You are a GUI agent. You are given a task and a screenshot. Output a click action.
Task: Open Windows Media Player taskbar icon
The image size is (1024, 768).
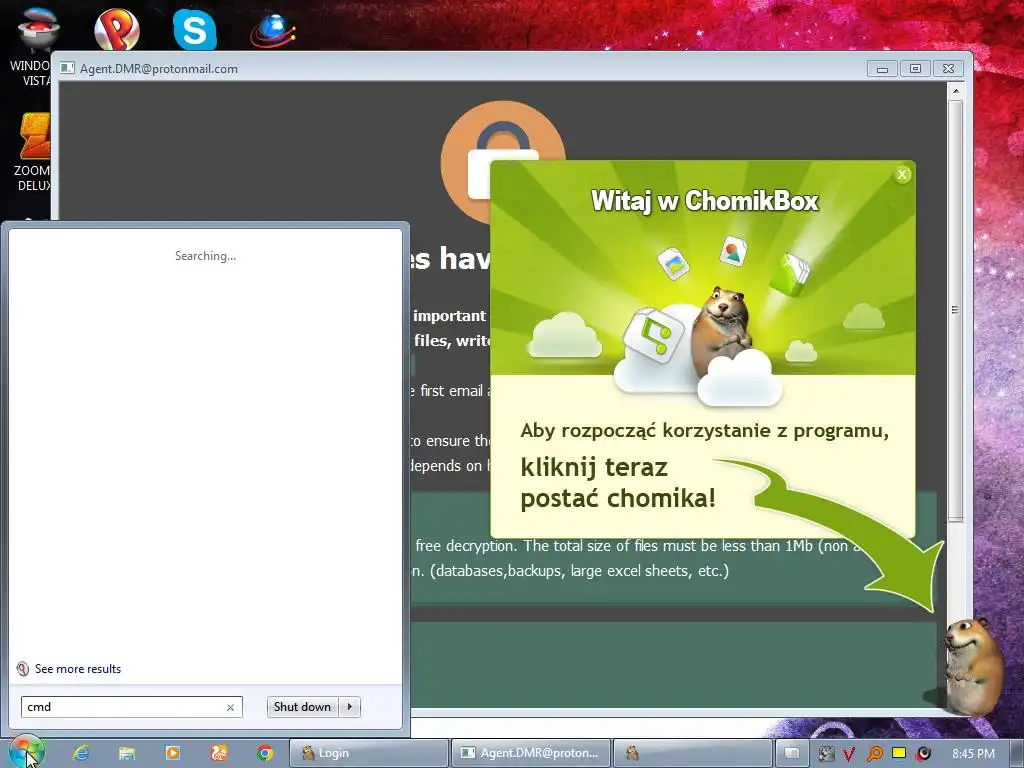point(172,753)
